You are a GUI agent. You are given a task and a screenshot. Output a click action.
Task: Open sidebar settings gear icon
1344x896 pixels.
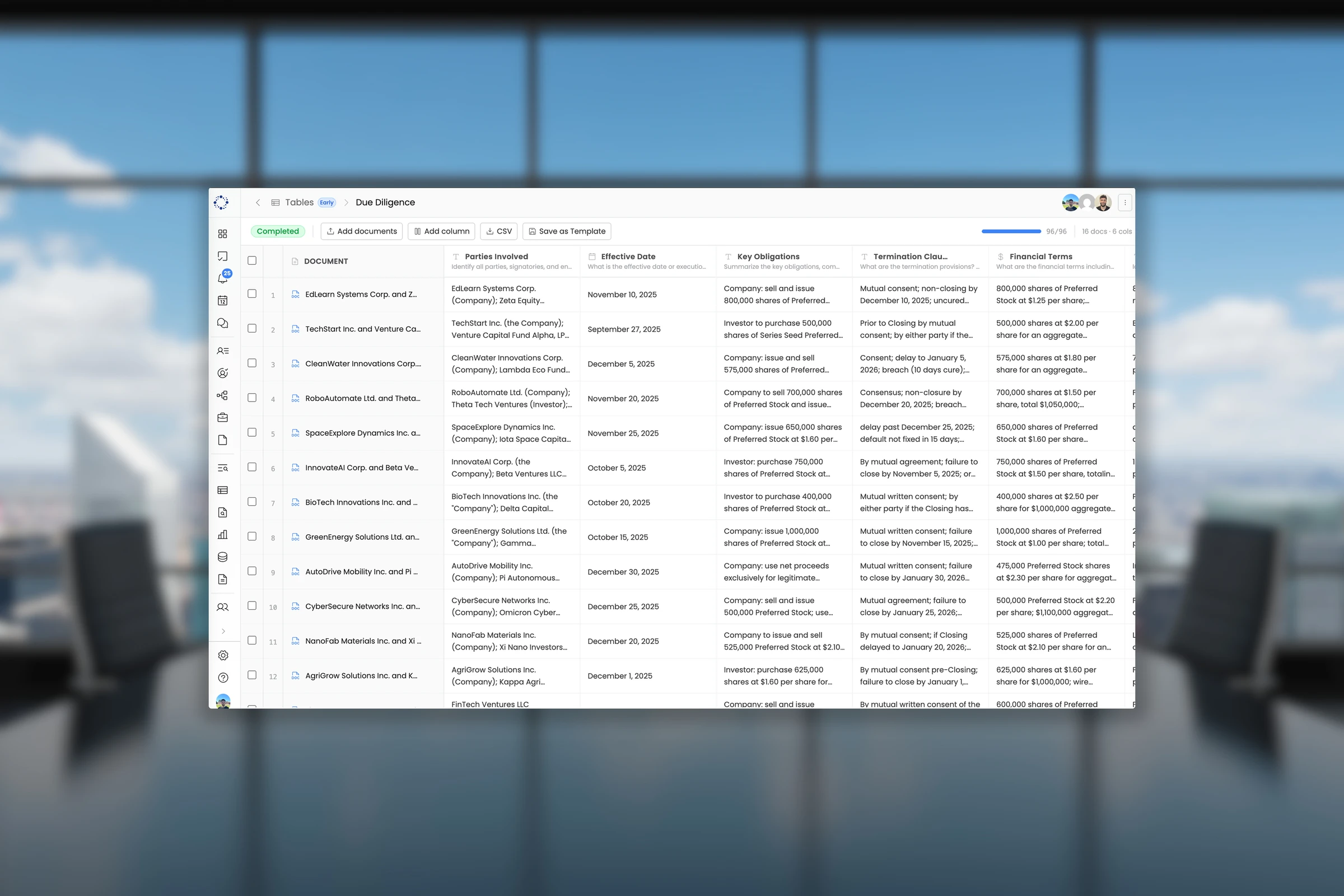pos(223,655)
